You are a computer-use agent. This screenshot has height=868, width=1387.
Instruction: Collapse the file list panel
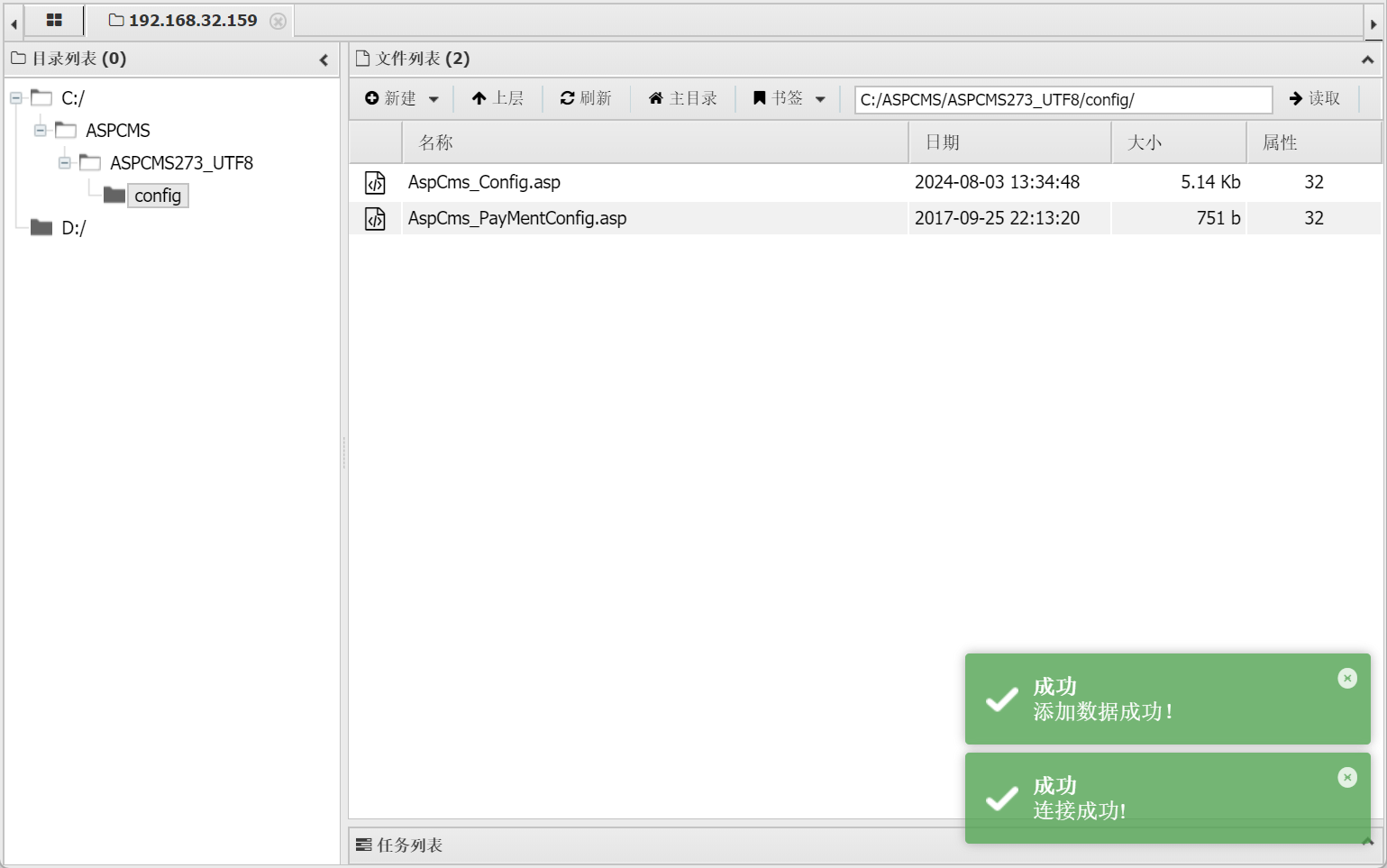(x=1367, y=59)
